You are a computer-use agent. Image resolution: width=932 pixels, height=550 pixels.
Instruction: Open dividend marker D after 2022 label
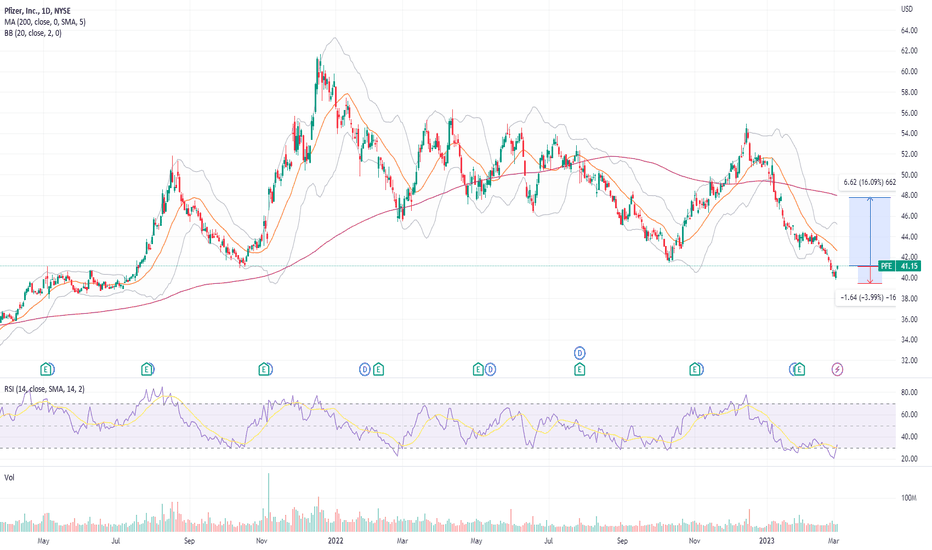point(365,370)
